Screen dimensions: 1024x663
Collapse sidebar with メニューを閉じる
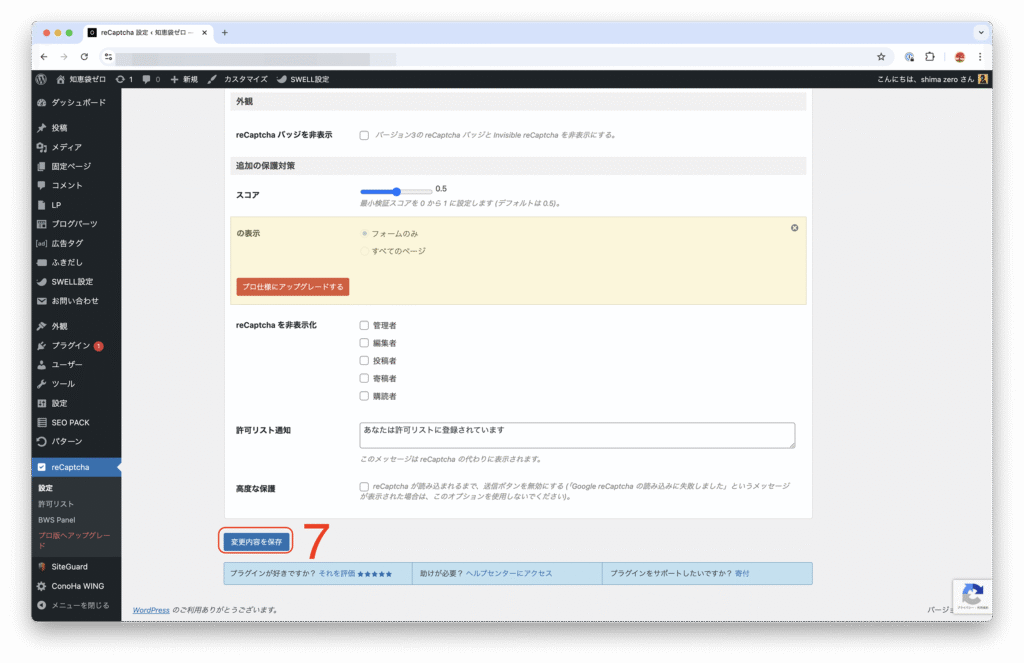coord(76,606)
